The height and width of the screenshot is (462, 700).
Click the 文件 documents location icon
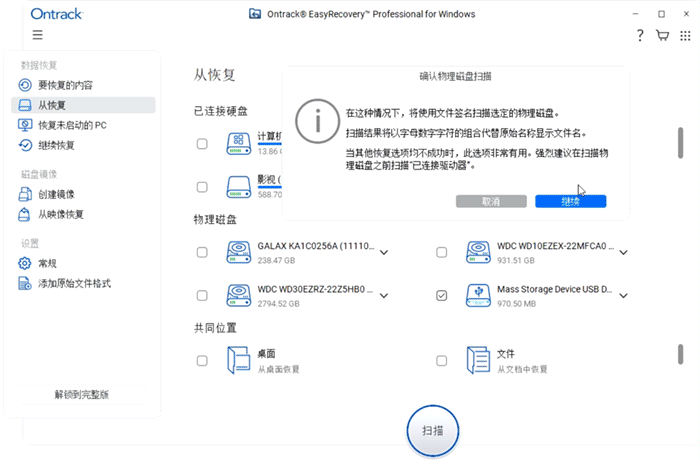click(478, 360)
